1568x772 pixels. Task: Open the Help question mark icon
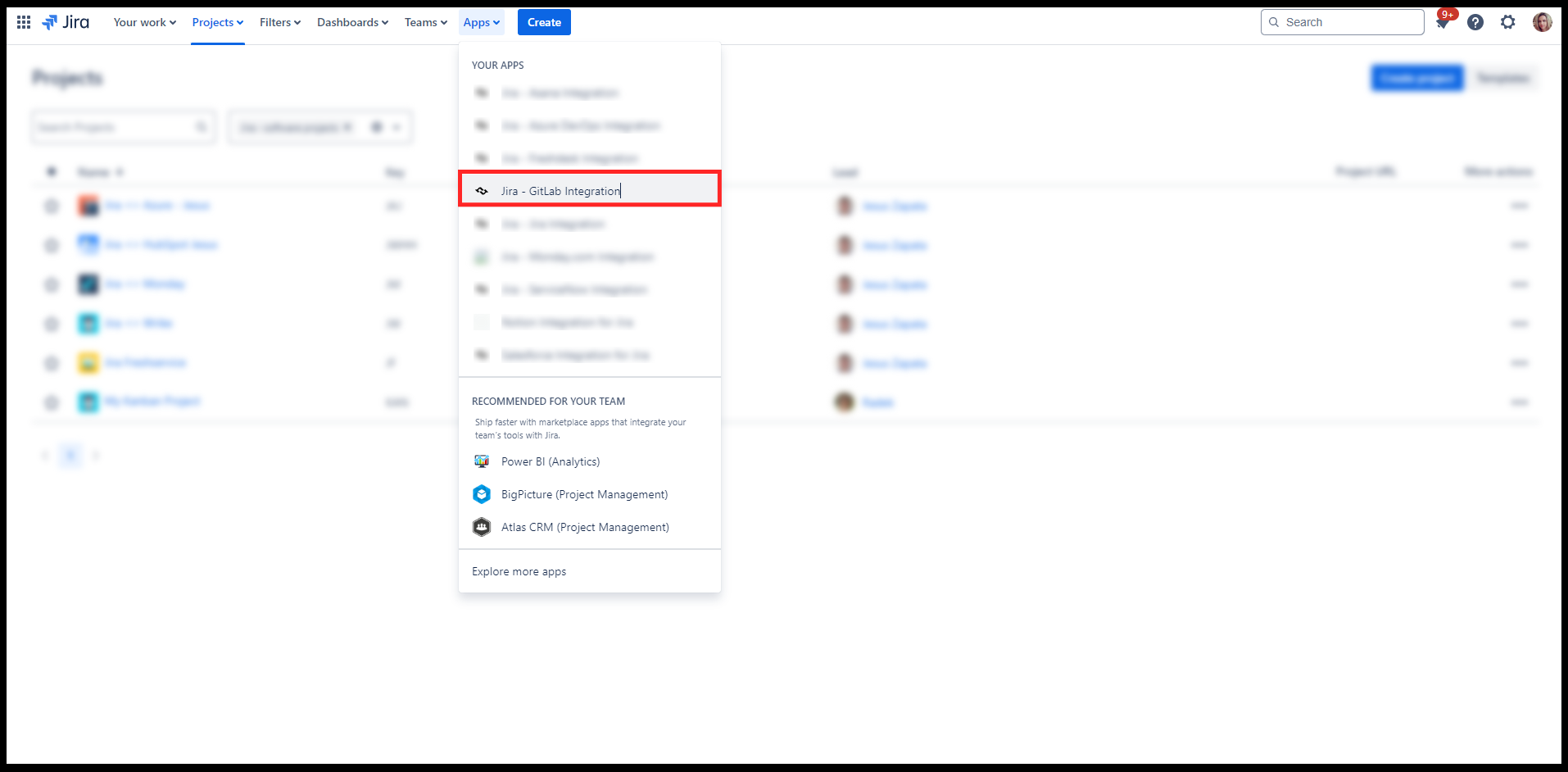coord(1475,22)
